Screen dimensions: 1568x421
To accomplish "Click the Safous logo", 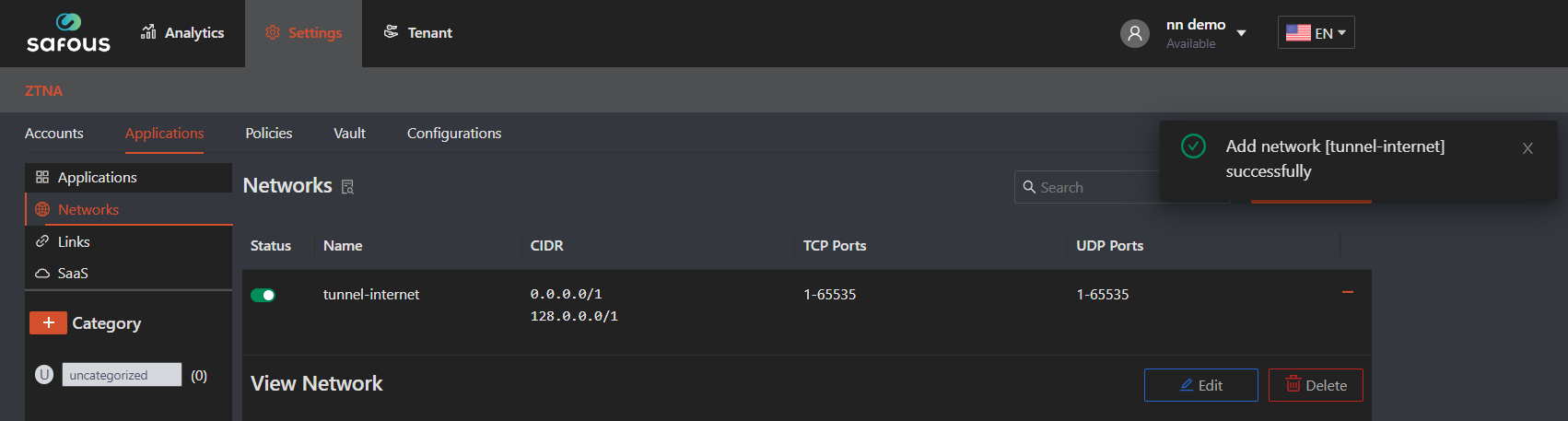I will coord(68,33).
